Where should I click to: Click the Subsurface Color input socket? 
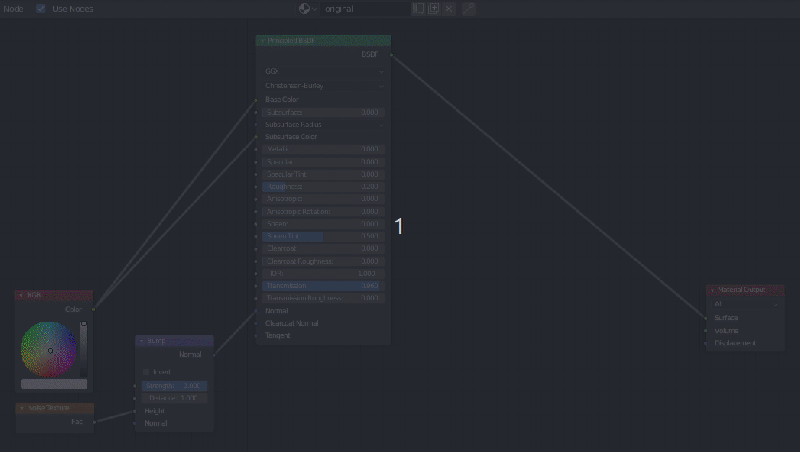click(x=256, y=137)
